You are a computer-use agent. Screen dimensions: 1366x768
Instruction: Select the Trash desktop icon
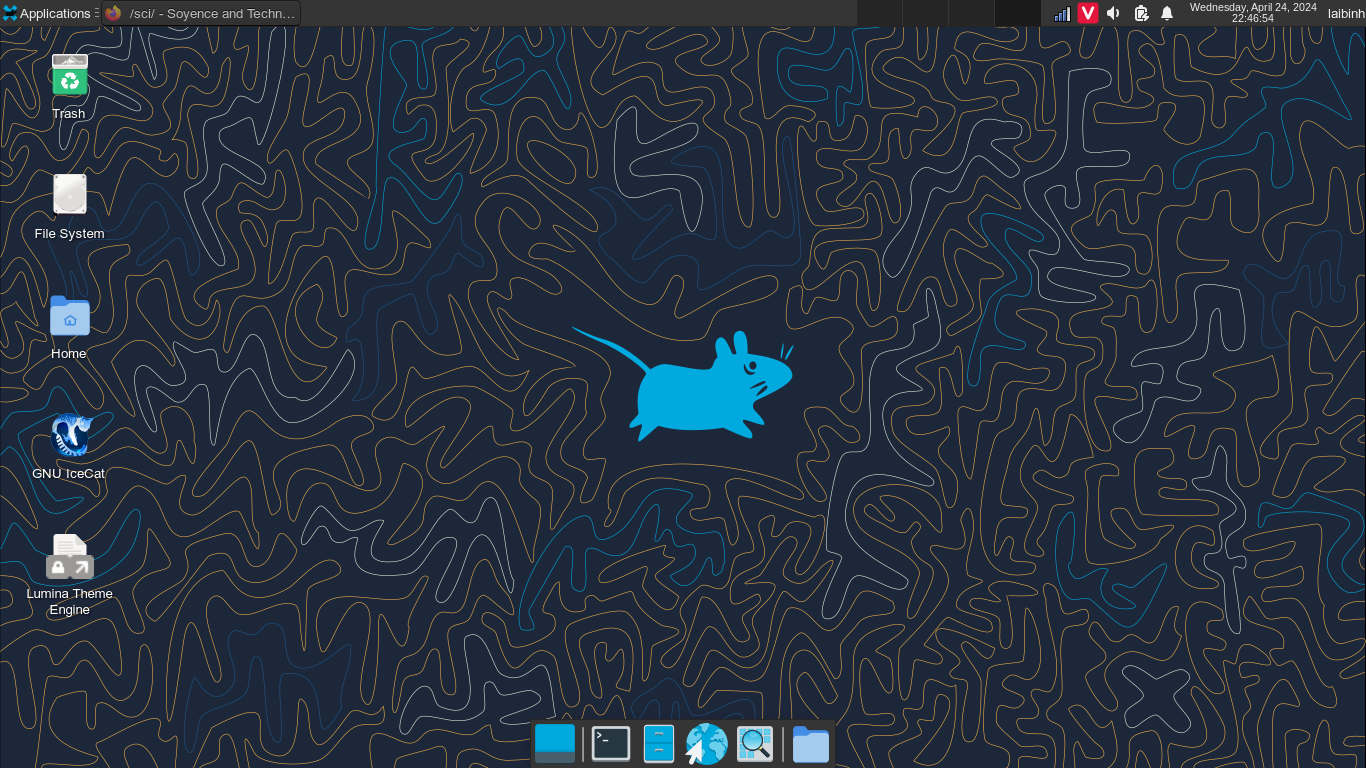pos(69,78)
